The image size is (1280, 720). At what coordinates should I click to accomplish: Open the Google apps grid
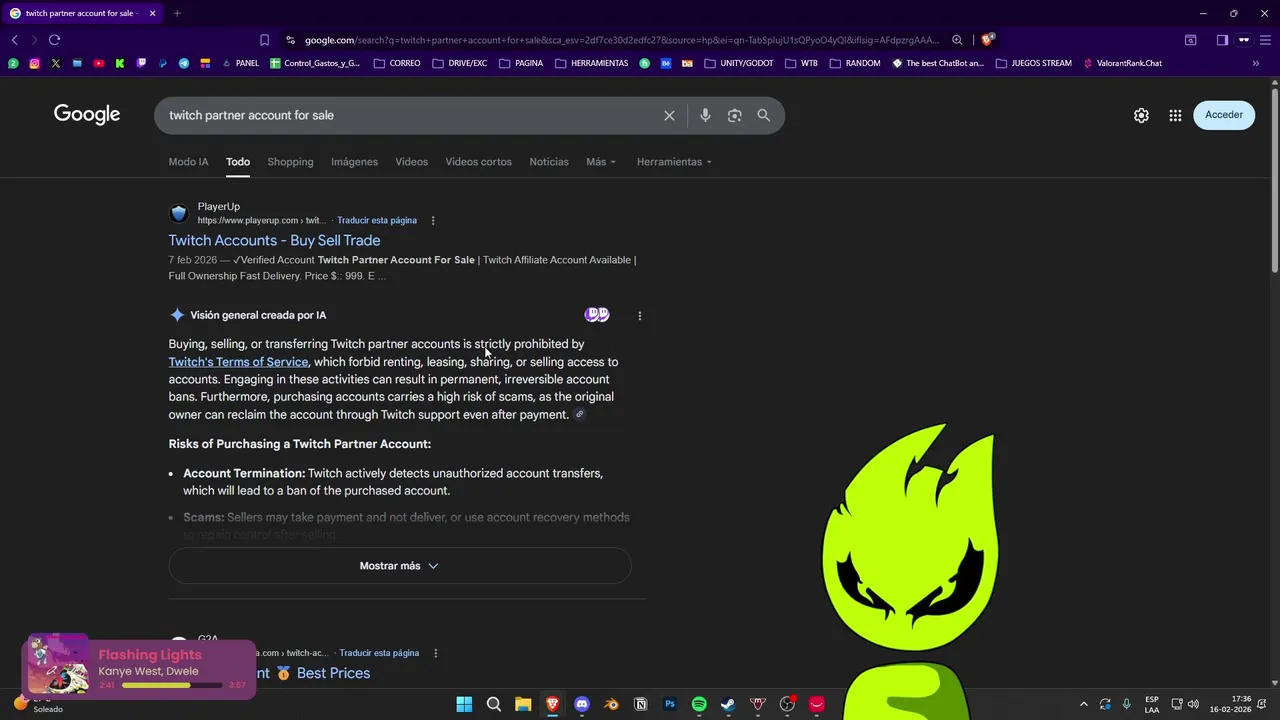[x=1175, y=115]
